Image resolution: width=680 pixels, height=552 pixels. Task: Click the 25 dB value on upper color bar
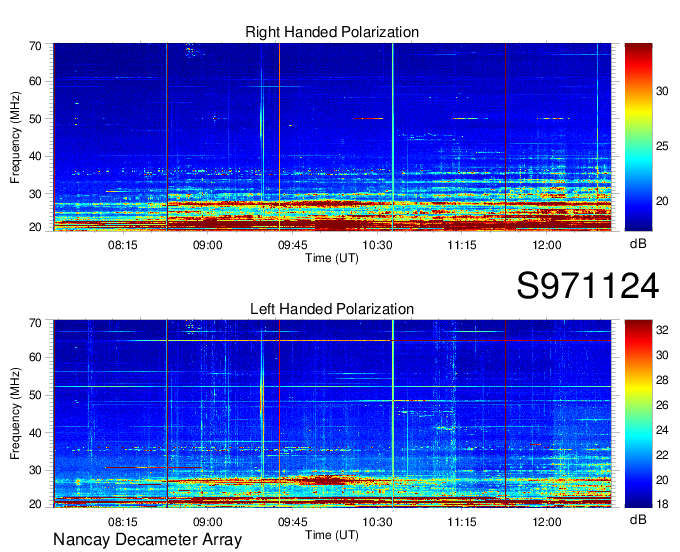[x=662, y=146]
